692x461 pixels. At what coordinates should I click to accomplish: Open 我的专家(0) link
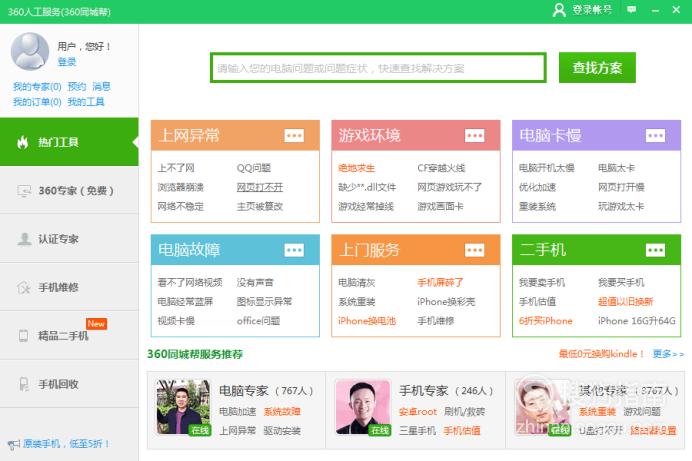[37, 86]
